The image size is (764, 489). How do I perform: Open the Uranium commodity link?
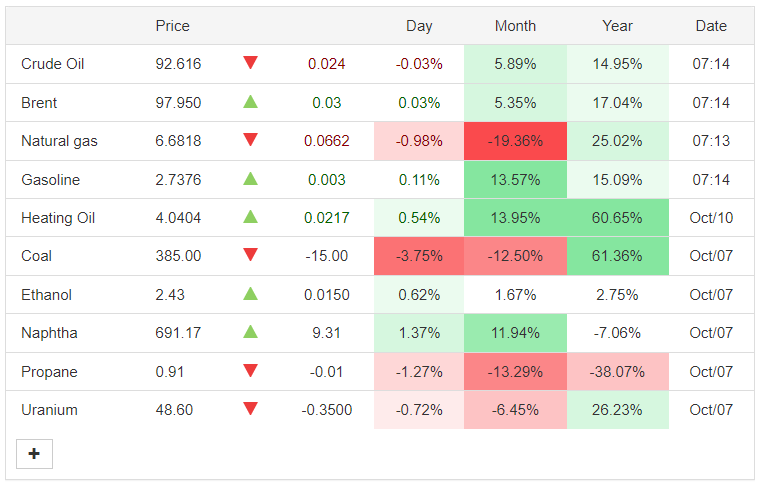coord(49,410)
